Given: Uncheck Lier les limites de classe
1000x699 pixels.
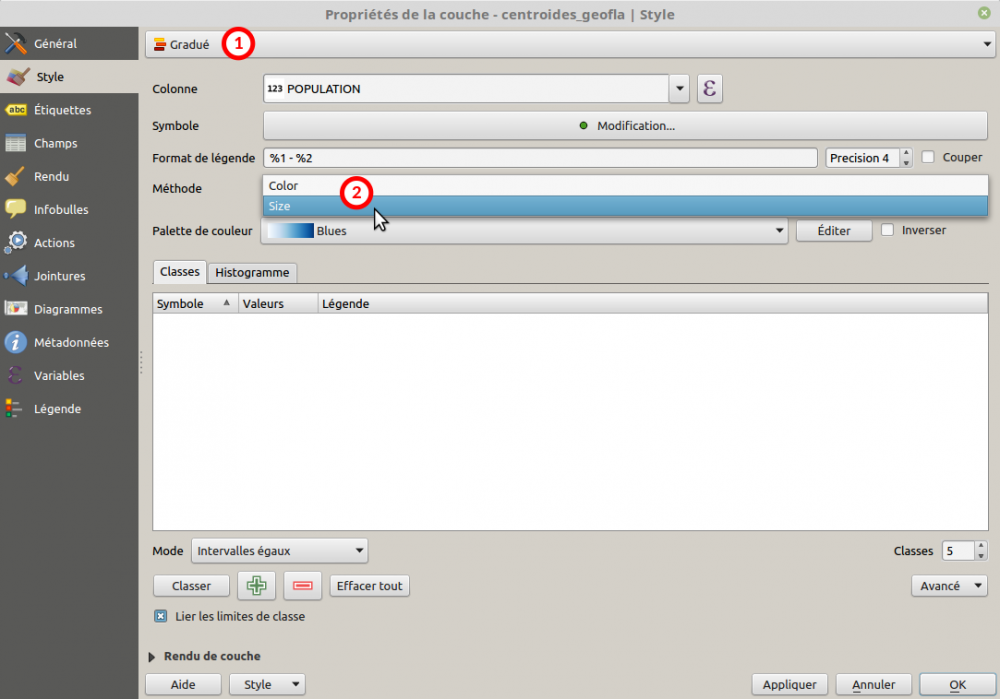Looking at the screenshot, I should [x=160, y=616].
